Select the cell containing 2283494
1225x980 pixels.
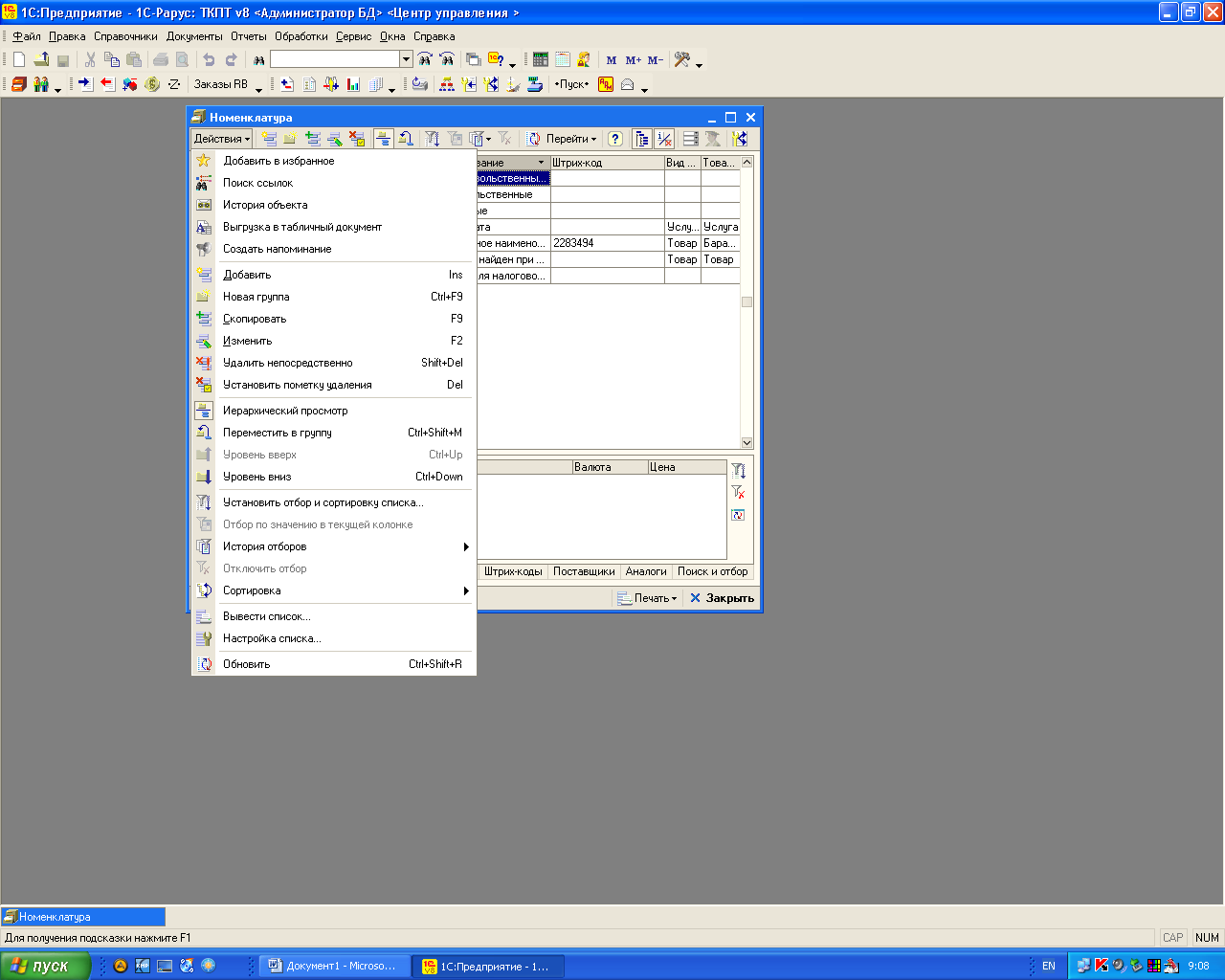(x=607, y=243)
